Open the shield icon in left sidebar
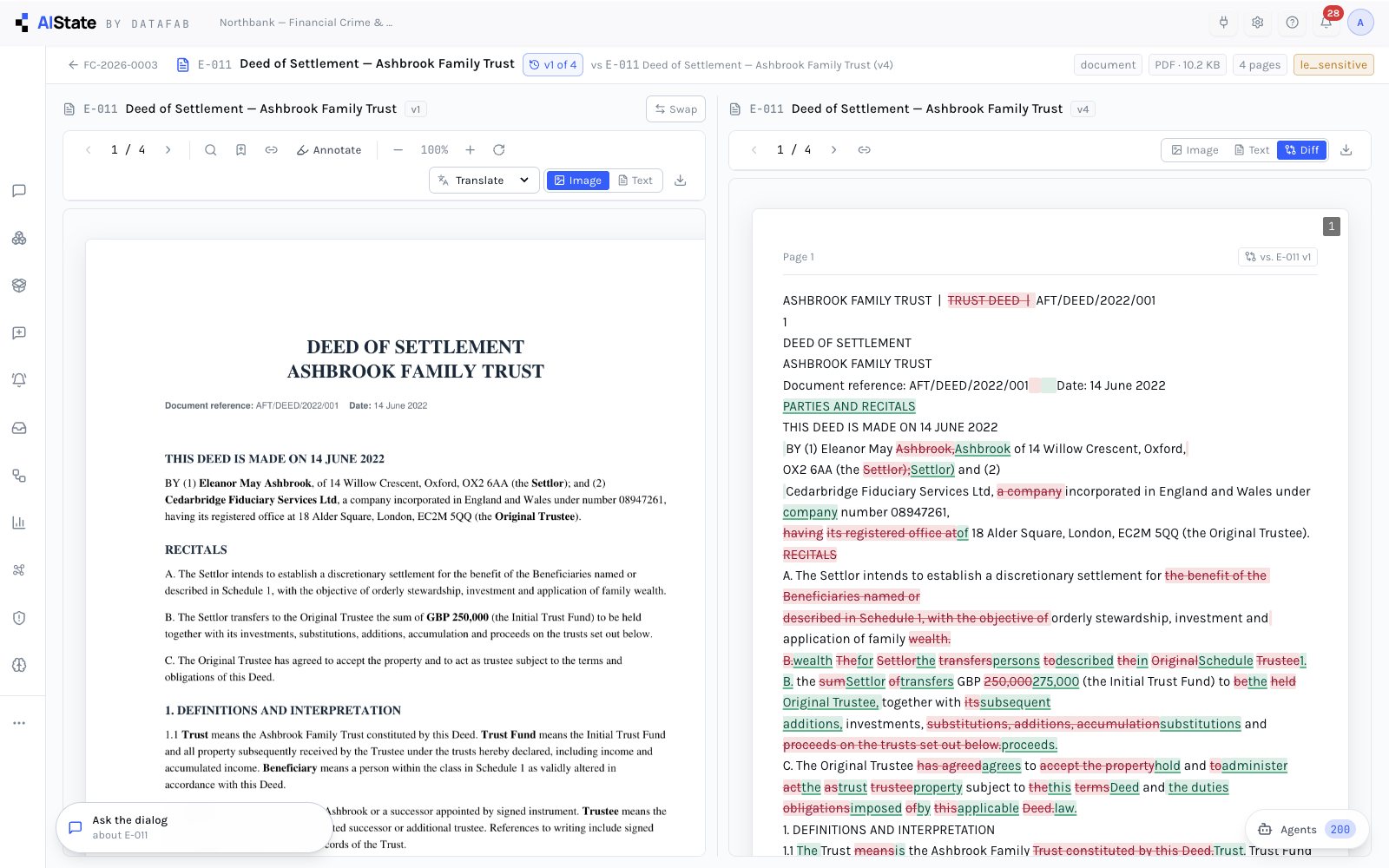This screenshot has width=1389, height=868. tap(19, 618)
